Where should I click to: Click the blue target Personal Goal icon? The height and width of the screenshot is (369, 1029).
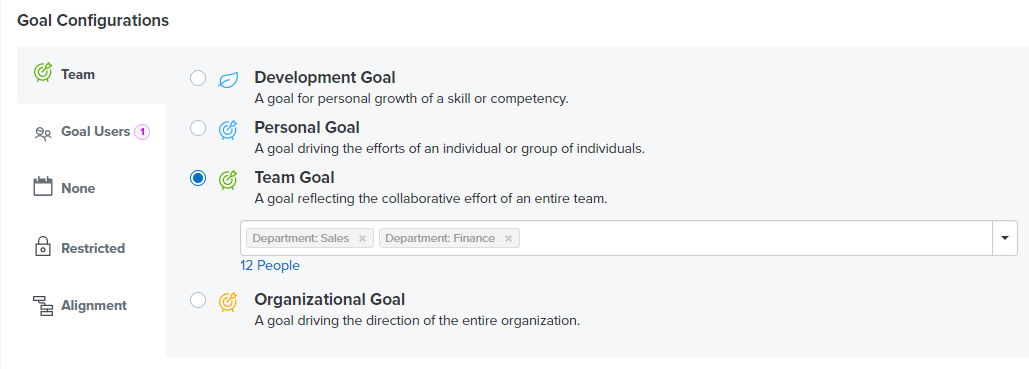click(x=228, y=129)
